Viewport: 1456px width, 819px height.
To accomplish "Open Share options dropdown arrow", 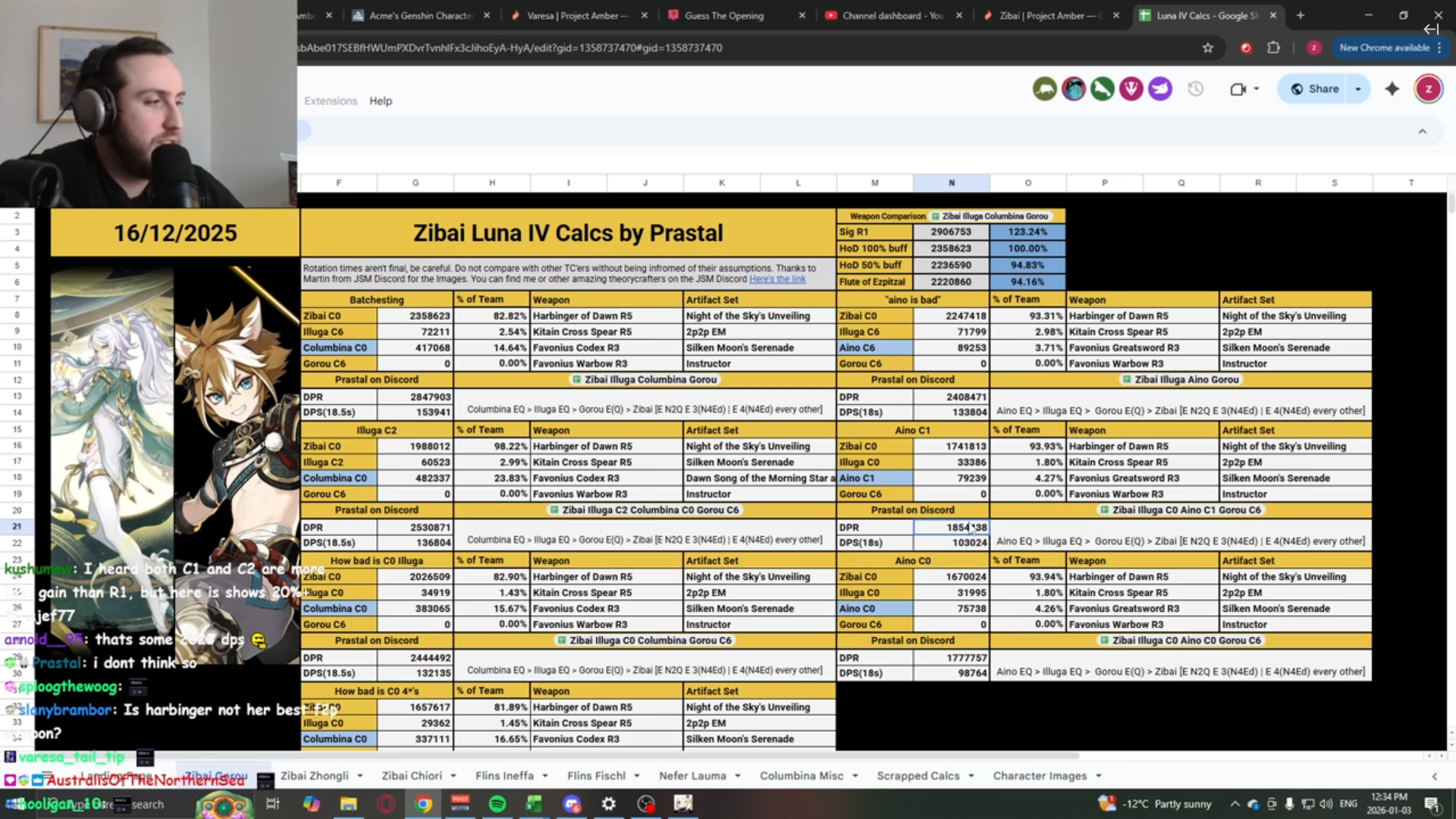I will [1358, 89].
